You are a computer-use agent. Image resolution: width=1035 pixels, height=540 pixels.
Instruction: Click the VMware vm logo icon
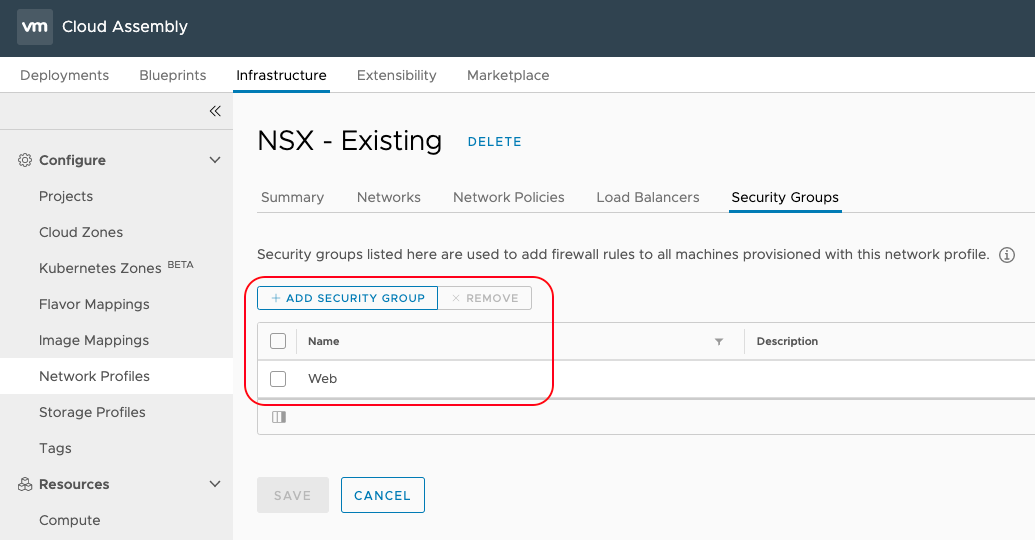tap(35, 27)
